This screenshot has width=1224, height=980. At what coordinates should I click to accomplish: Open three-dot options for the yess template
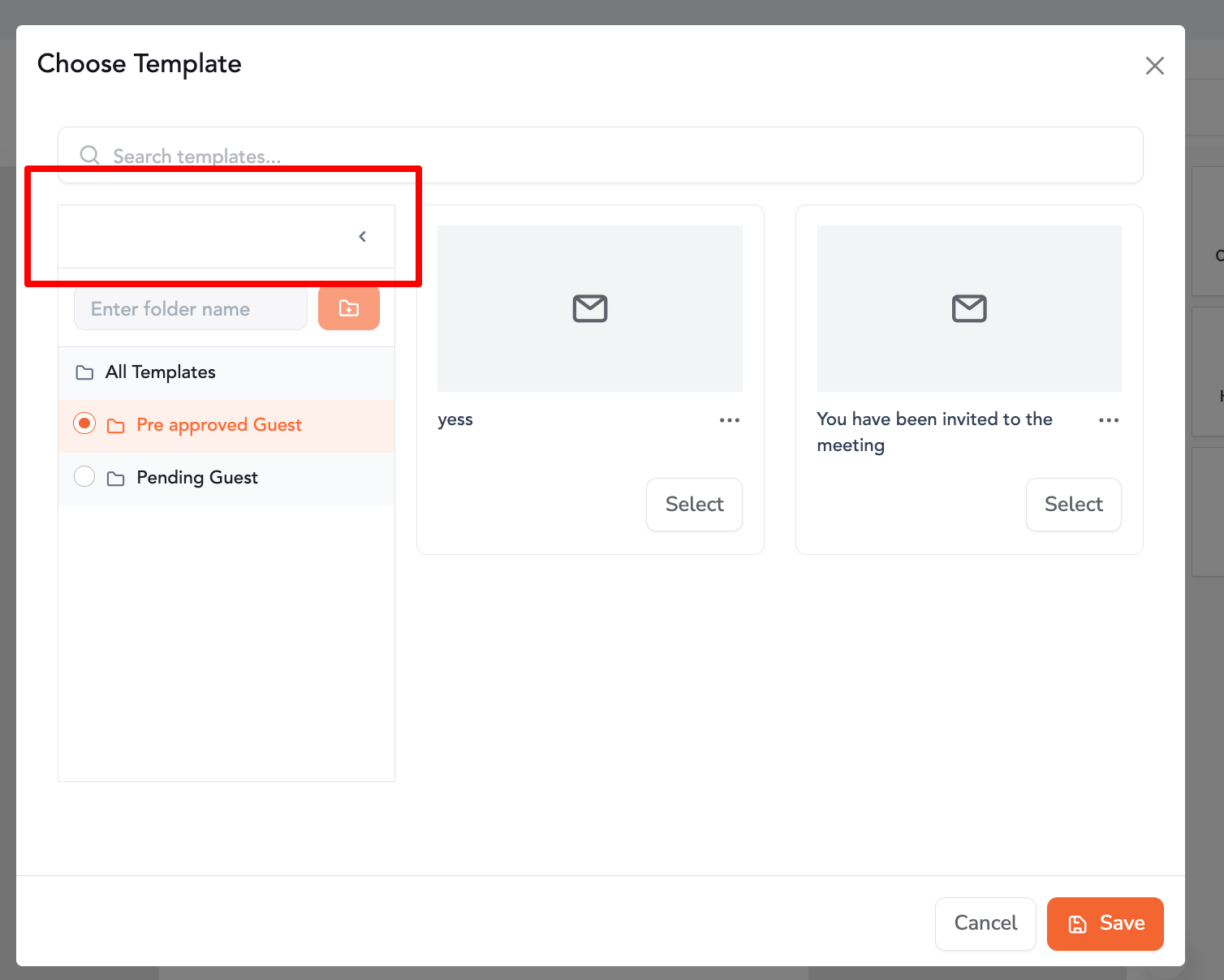tap(729, 420)
